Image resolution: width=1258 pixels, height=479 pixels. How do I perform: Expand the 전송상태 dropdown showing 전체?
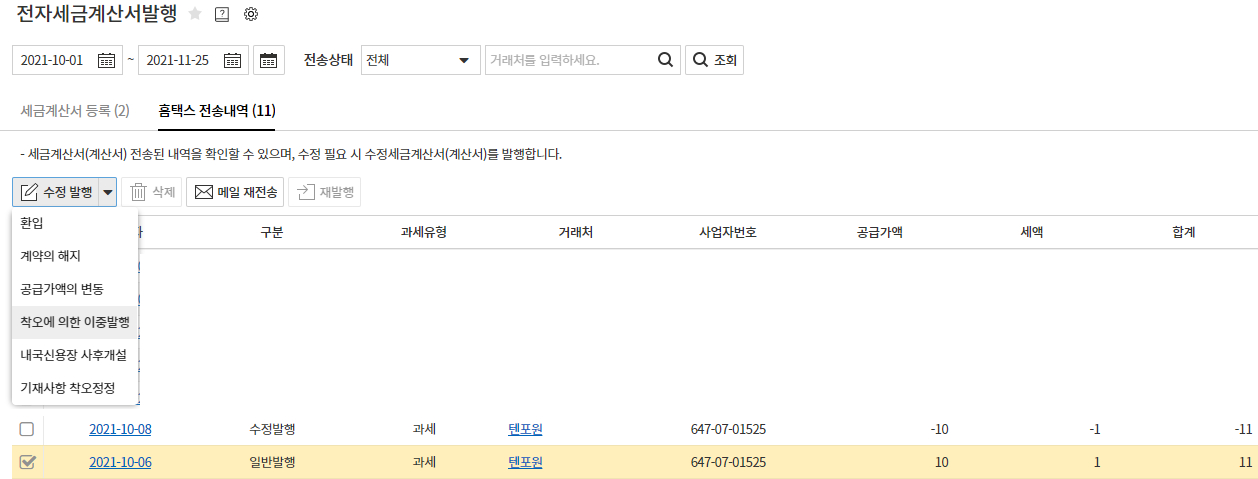tap(420, 60)
